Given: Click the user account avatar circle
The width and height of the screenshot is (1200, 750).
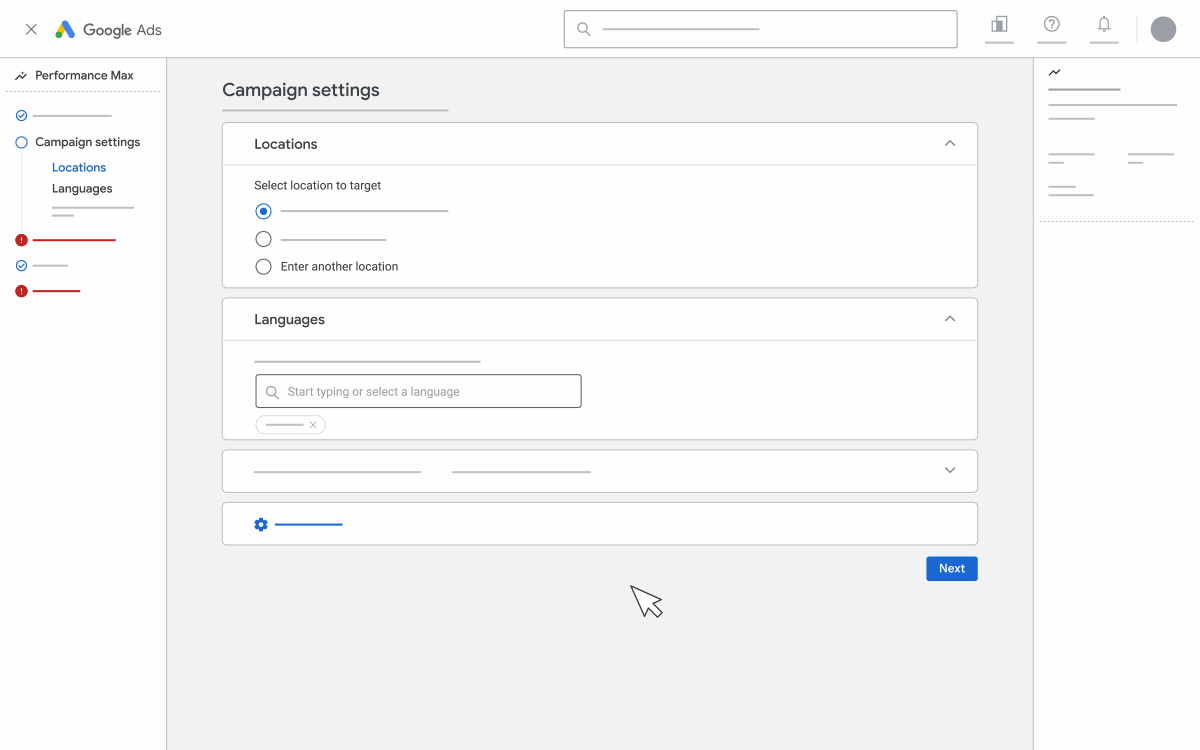Looking at the screenshot, I should [x=1163, y=29].
